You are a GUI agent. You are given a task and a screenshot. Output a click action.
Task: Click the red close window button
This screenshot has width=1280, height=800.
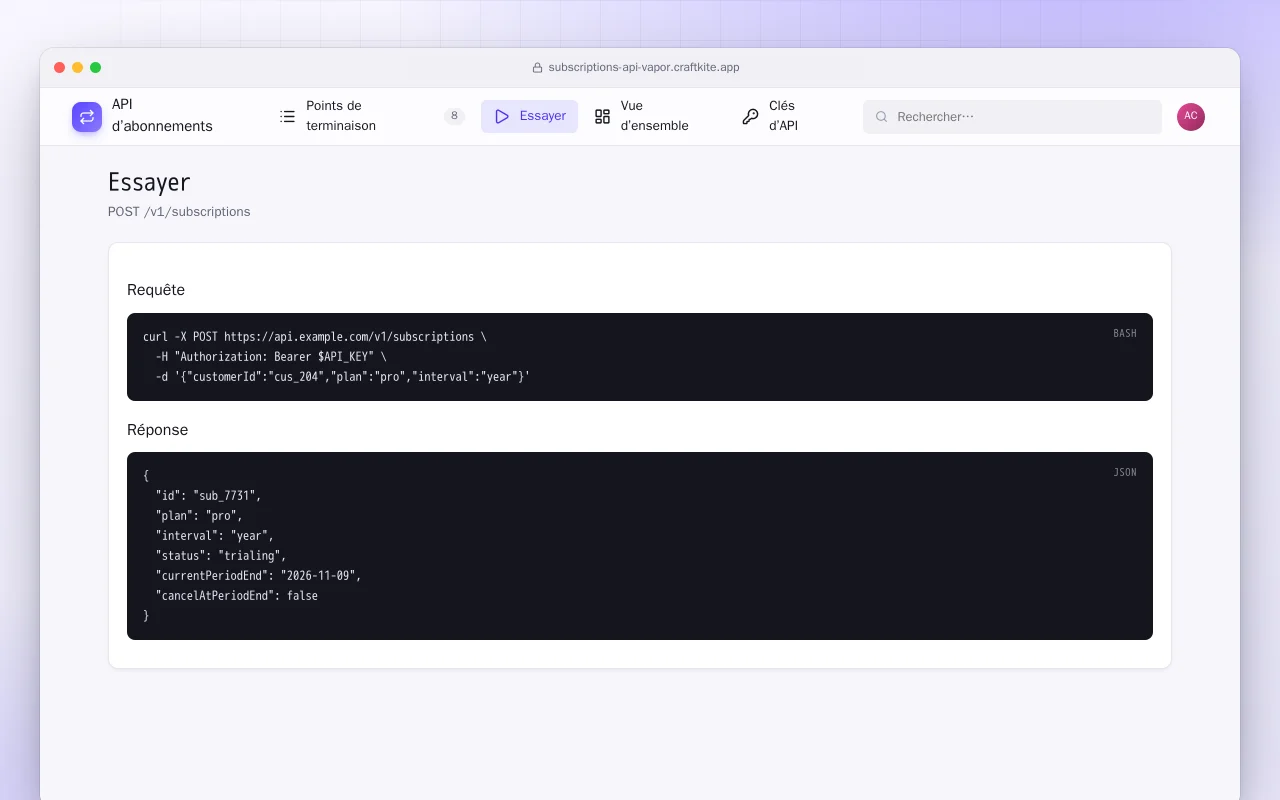coord(60,68)
